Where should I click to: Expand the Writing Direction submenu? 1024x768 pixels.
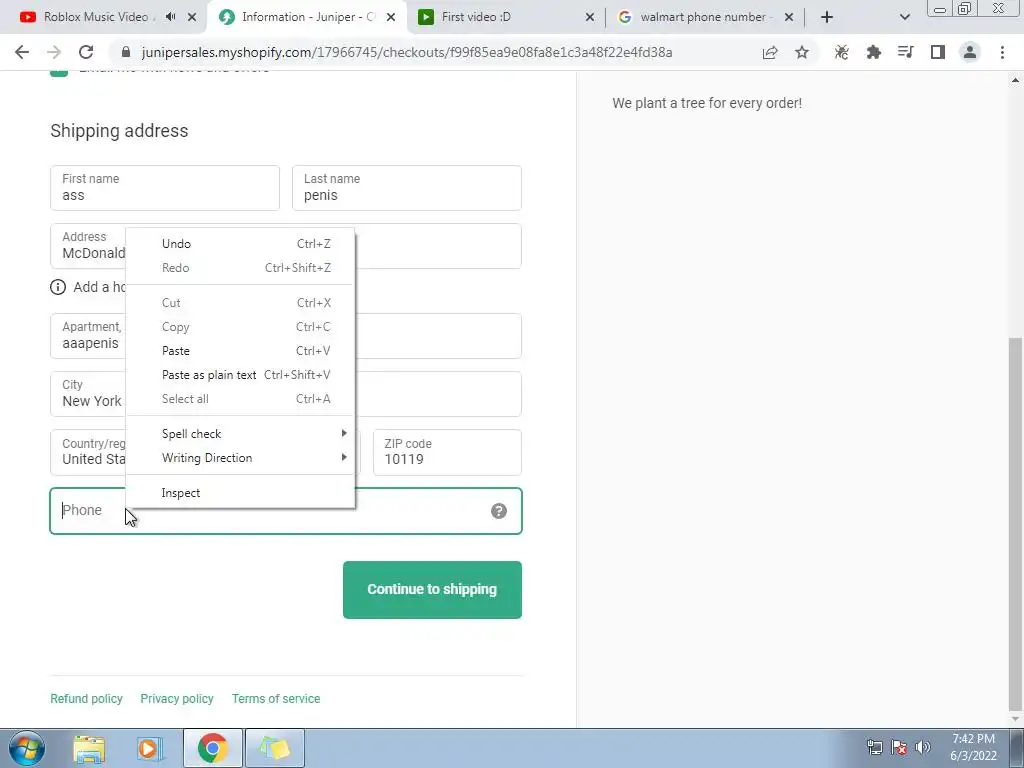click(x=240, y=458)
